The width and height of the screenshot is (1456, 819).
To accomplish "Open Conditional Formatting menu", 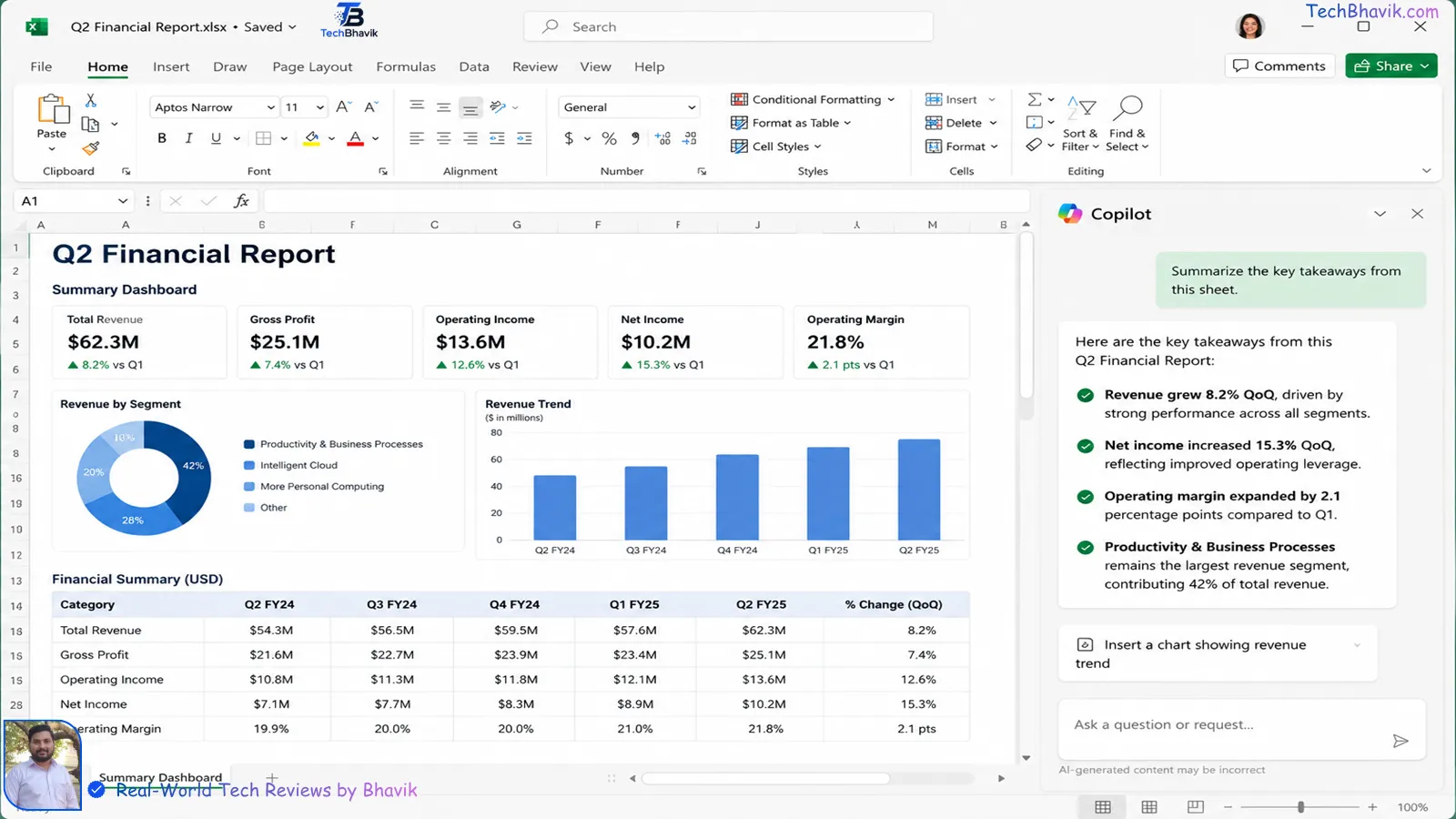I will pyautogui.click(x=813, y=99).
